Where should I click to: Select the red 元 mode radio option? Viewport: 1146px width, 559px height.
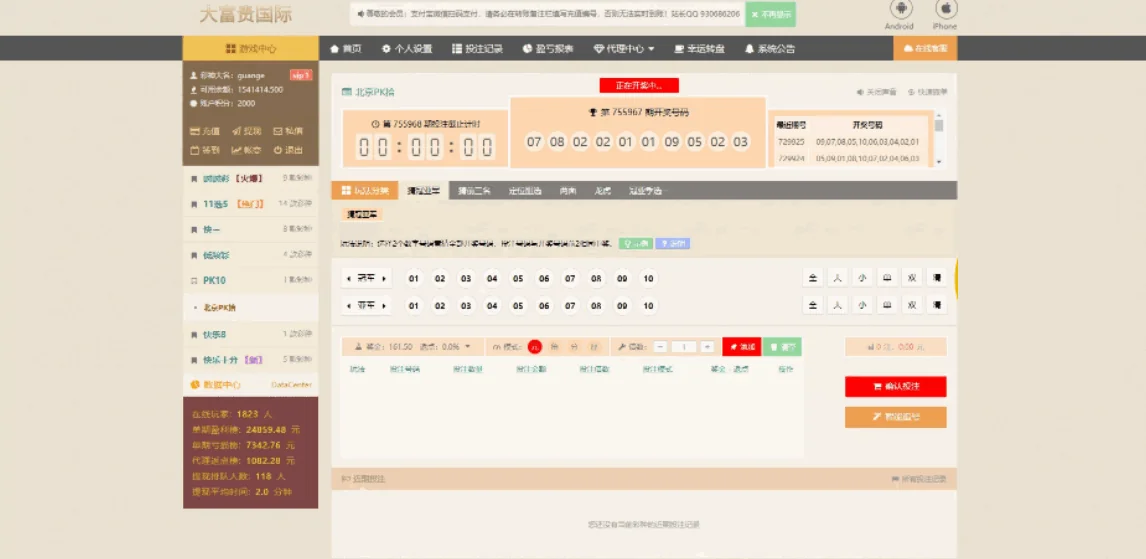[535, 347]
